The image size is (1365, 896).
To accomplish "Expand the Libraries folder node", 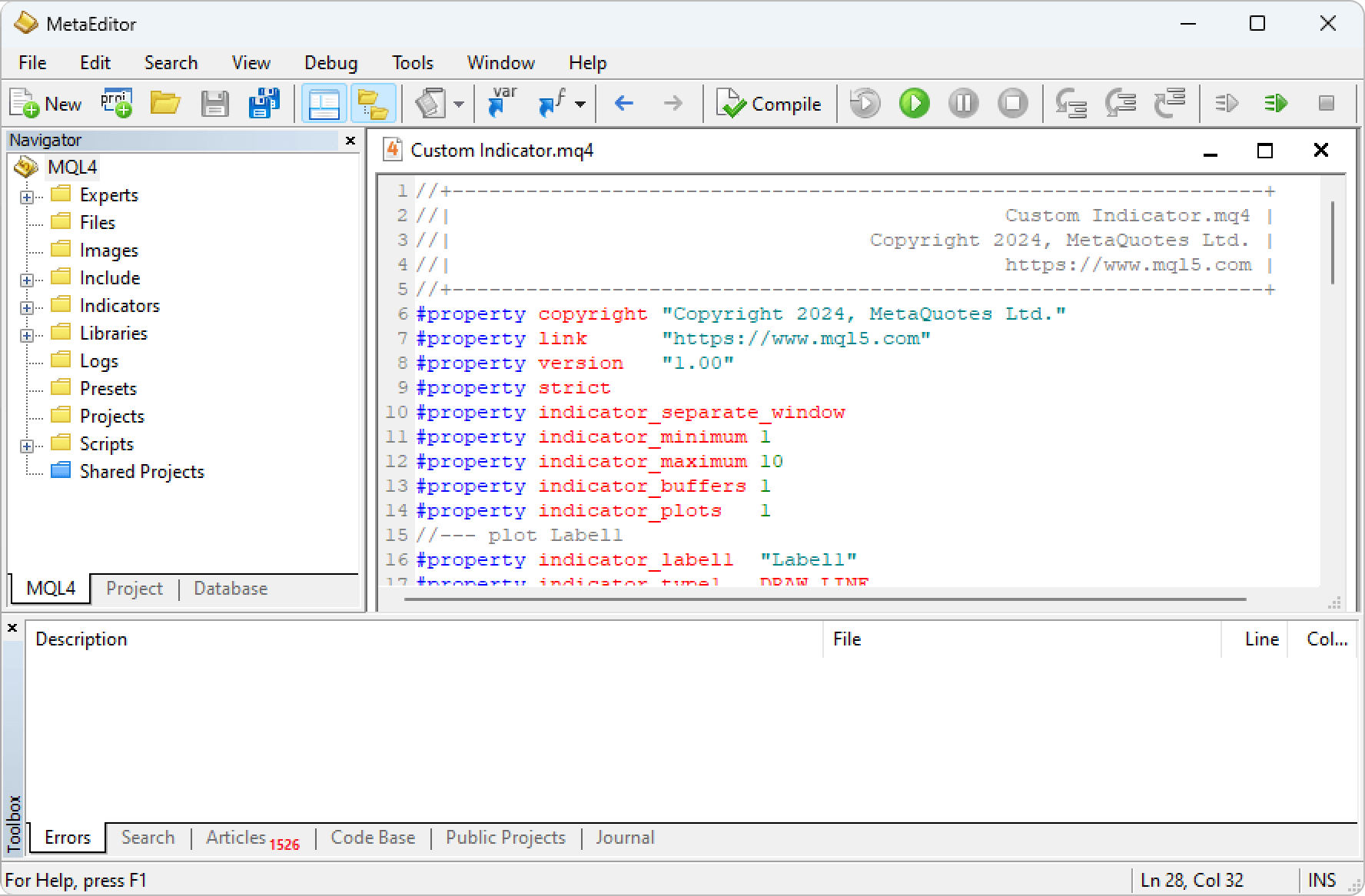I will (27, 336).
